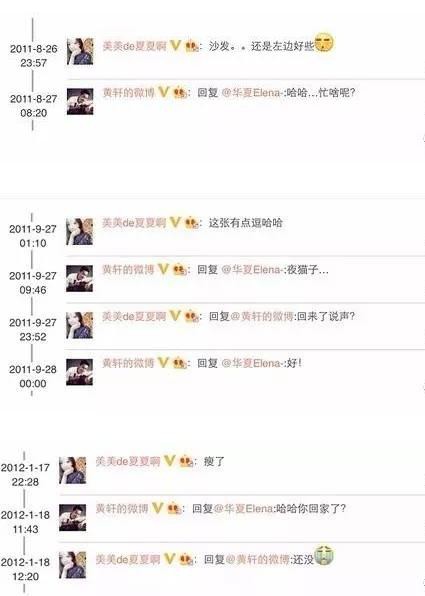Image resolution: width=425 pixels, height=596 pixels.
Task: Click the verified V badge on the 回来了说声 comment
Action: (x=175, y=316)
